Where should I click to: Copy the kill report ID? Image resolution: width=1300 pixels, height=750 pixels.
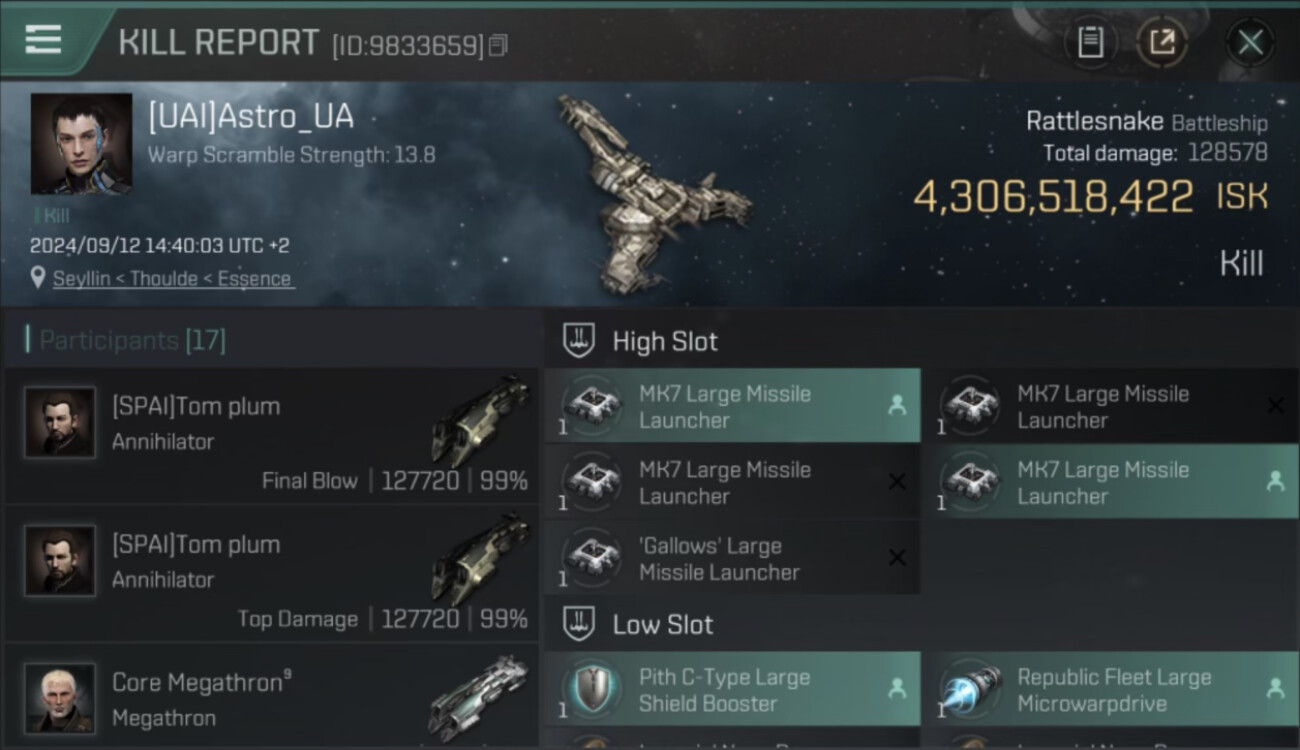click(x=498, y=45)
